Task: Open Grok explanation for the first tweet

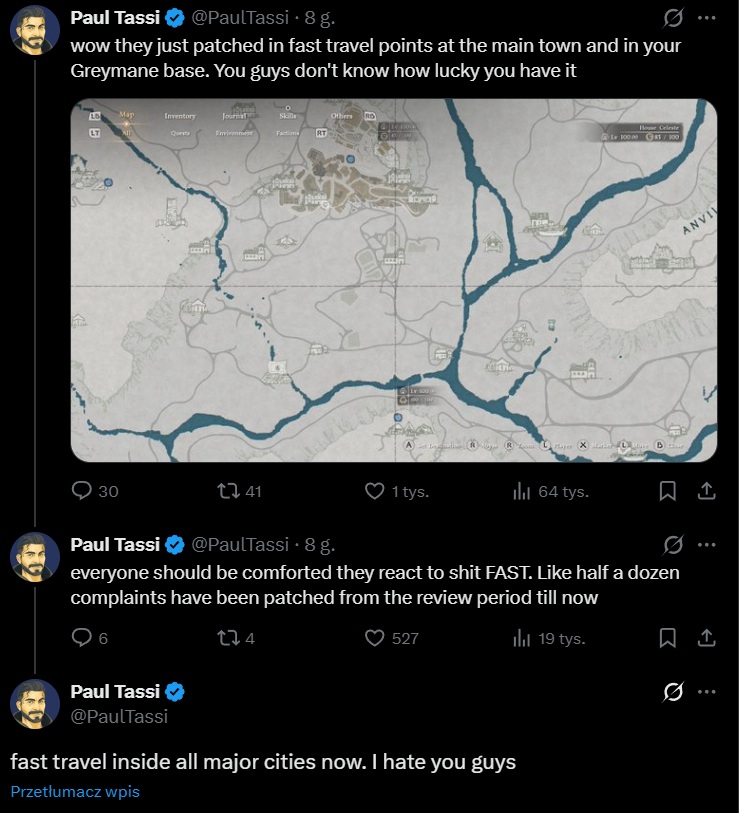Action: click(673, 18)
